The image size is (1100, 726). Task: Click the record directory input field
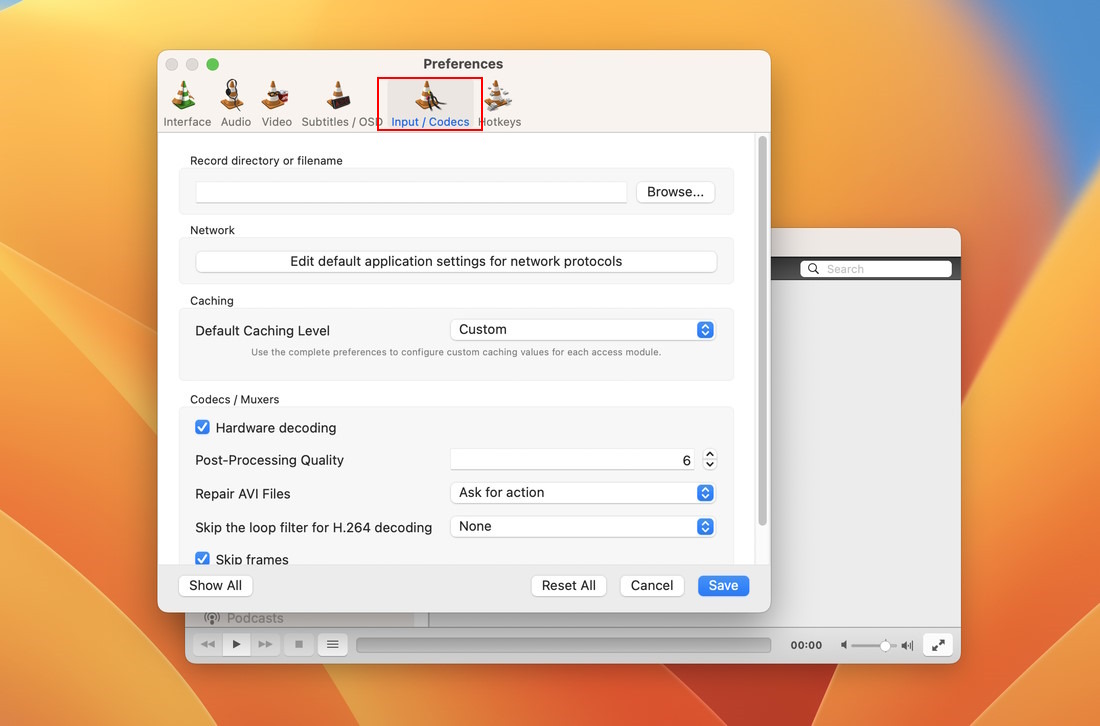coord(410,191)
